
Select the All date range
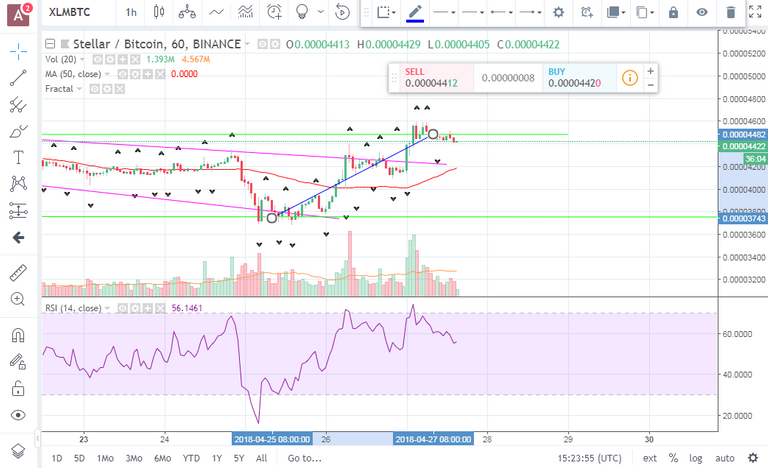click(262, 458)
